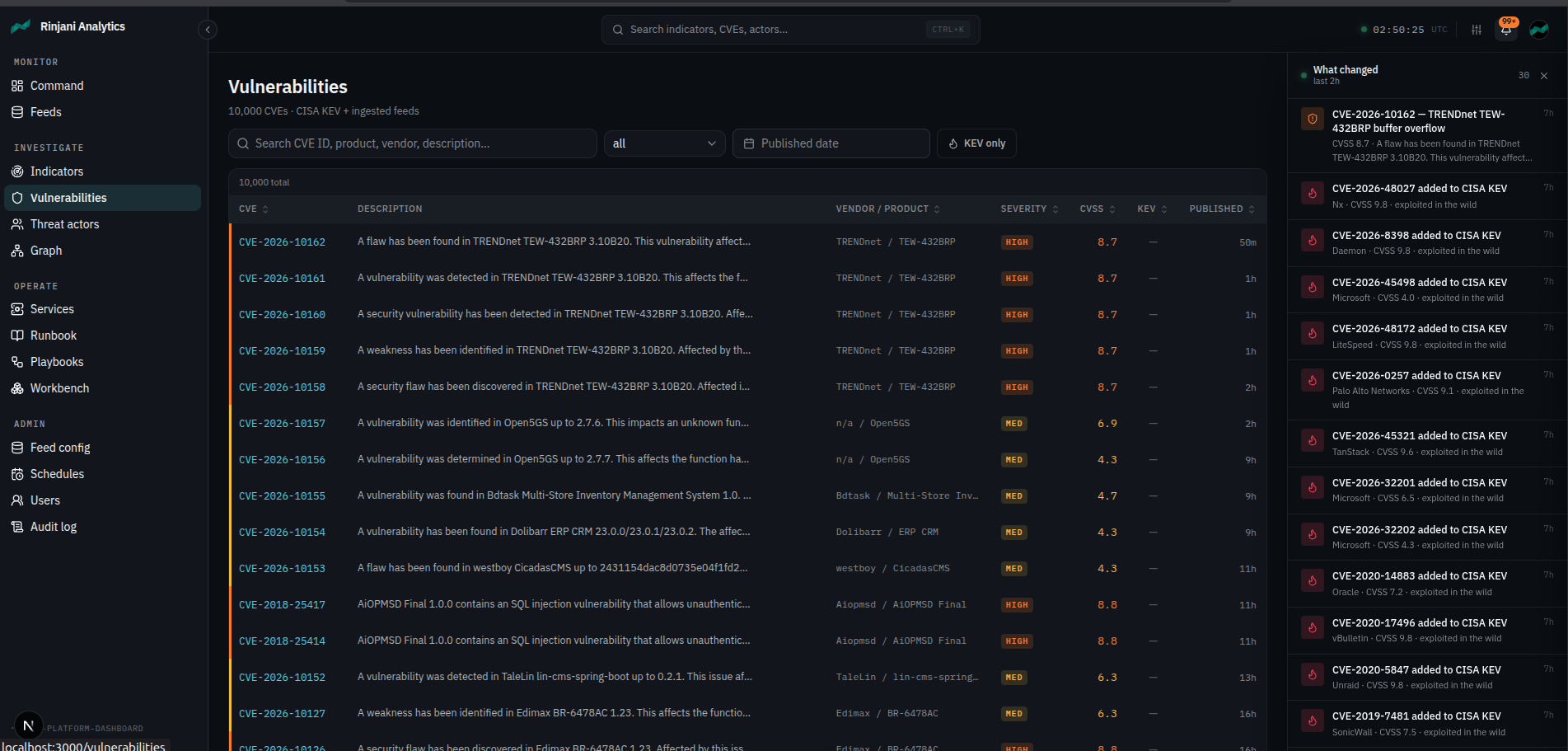Sort by Vendor / Product column
The height and width of the screenshot is (751, 1568).
(x=887, y=209)
